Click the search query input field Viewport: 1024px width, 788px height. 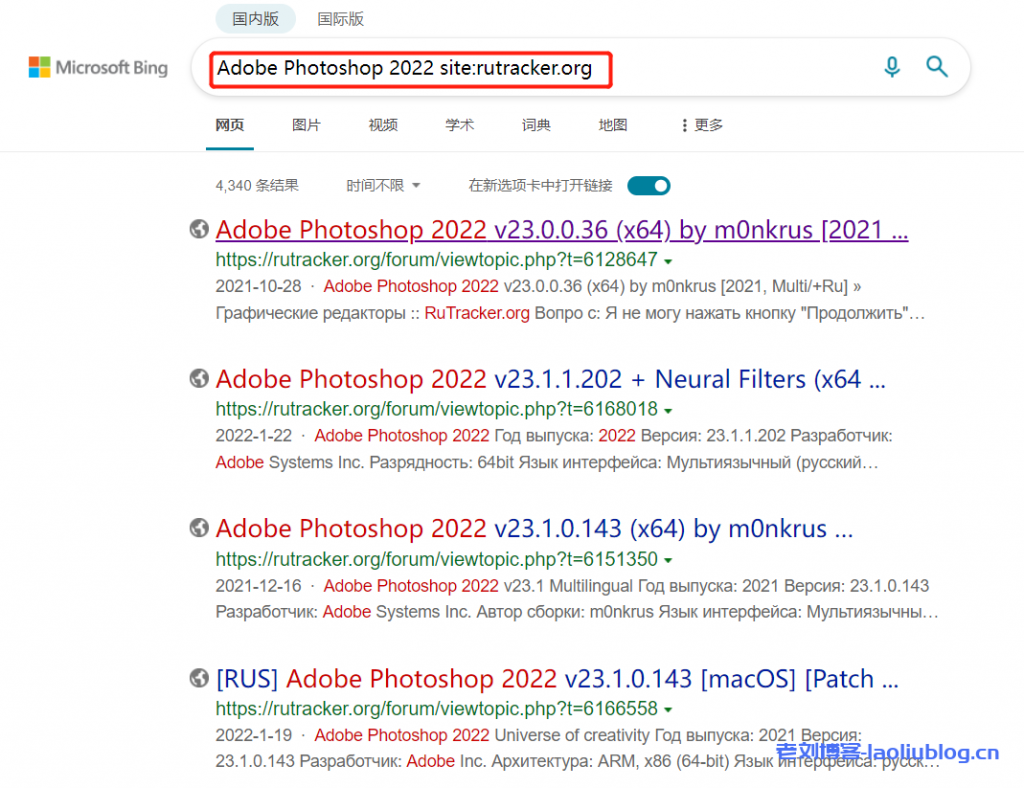click(540, 68)
